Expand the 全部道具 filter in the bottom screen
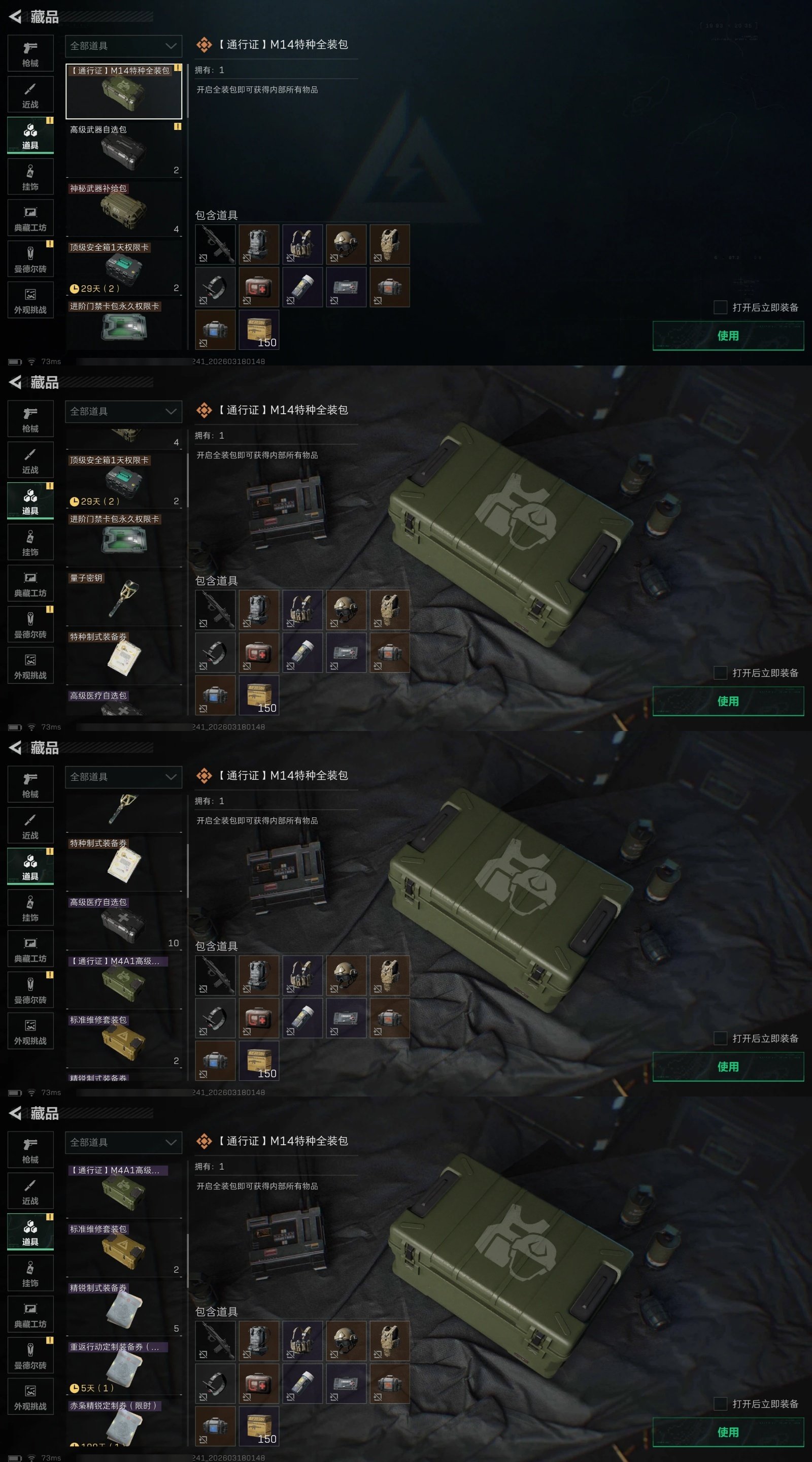The width and height of the screenshot is (812, 1462). point(124,1143)
